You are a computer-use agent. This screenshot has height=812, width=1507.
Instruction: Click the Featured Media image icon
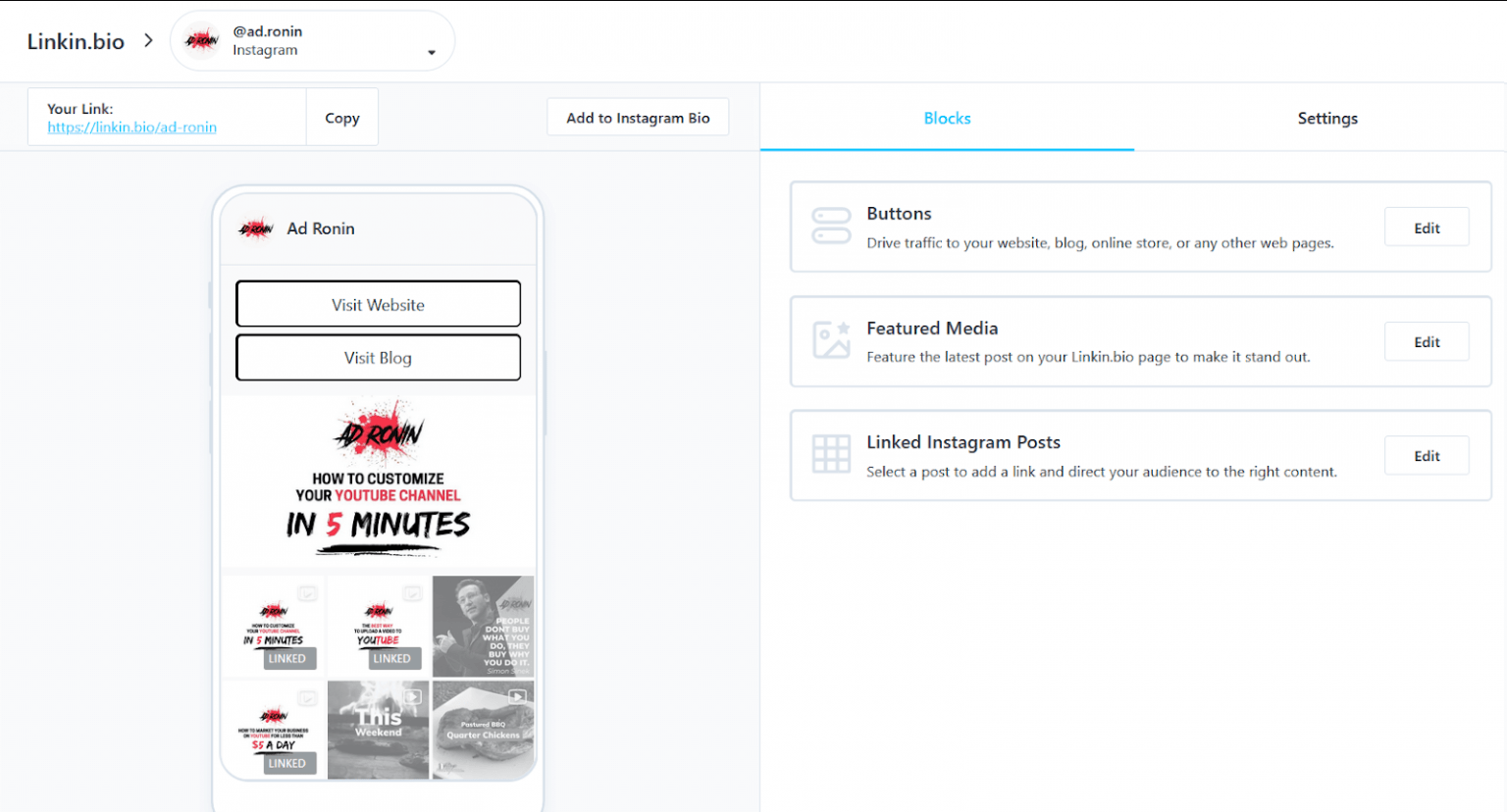[x=831, y=339]
